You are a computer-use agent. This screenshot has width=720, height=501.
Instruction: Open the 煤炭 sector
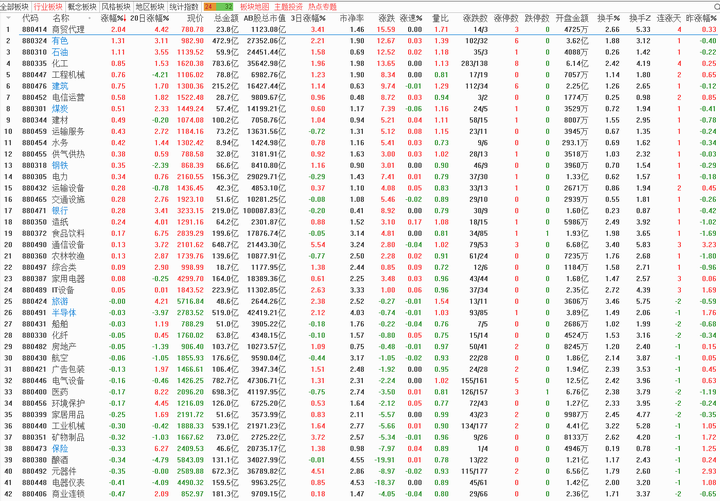pyautogui.click(x=60, y=108)
